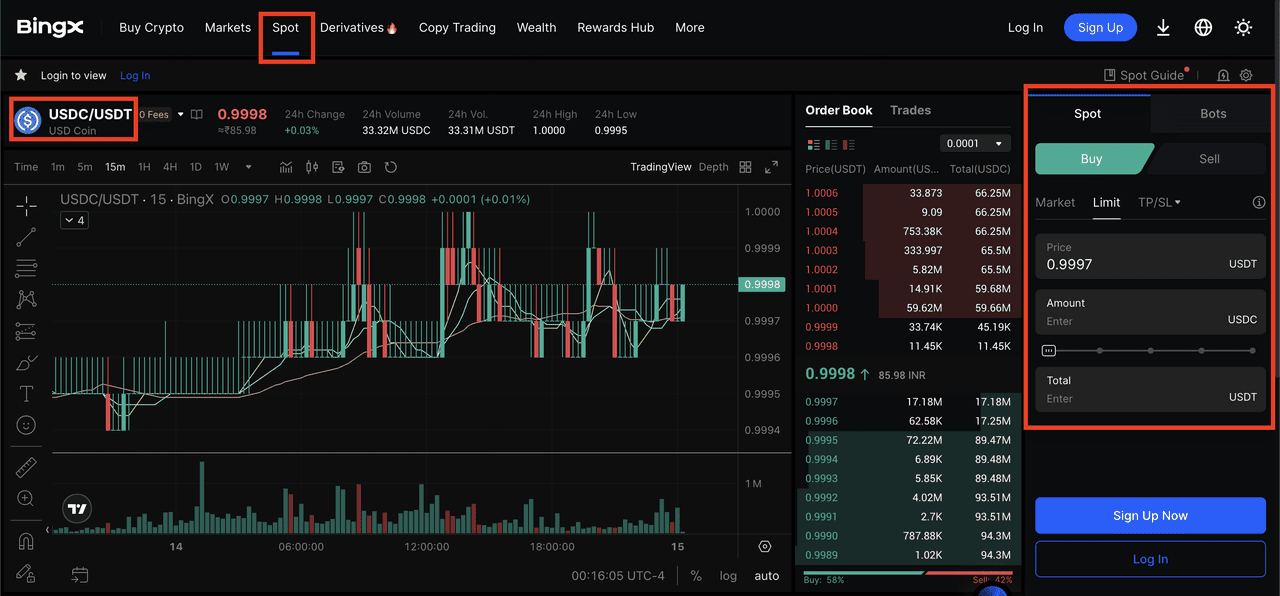
Task: Click the Log In button below Sign Up Now
Action: (1150, 560)
